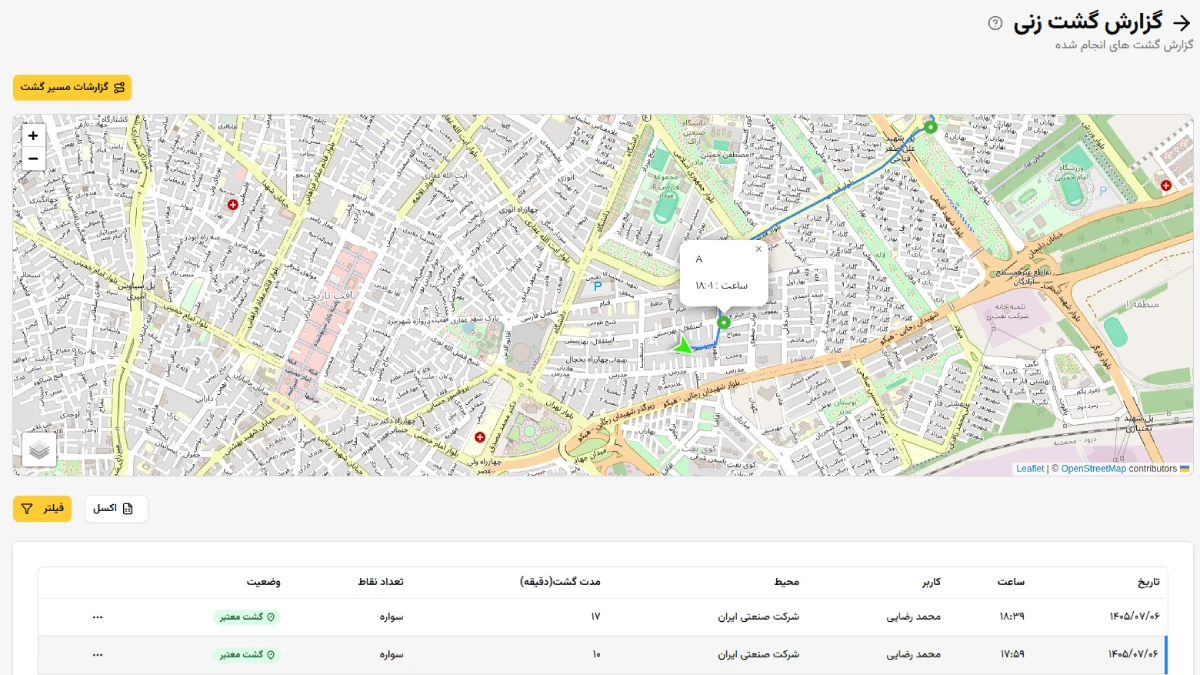Click the back arrow beside گزارش گشت زنی
1200x675 pixels.
pyautogui.click(x=1180, y=22)
